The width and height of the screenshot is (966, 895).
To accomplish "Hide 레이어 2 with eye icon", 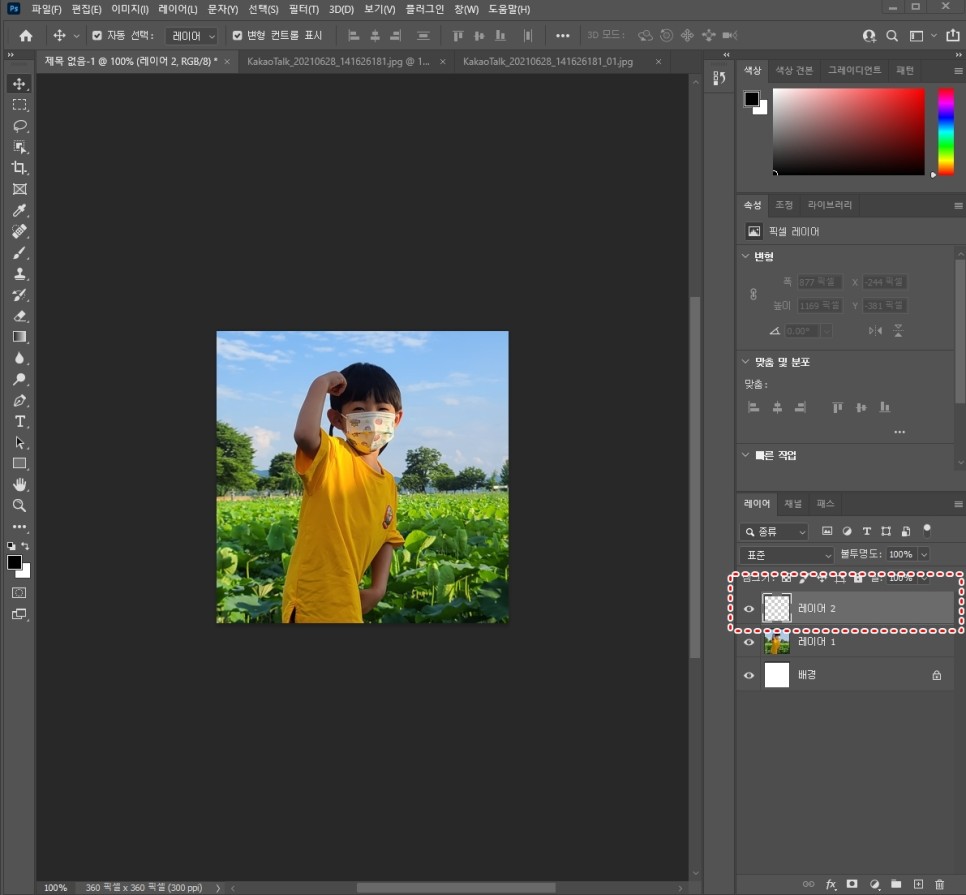I will pyautogui.click(x=749, y=609).
